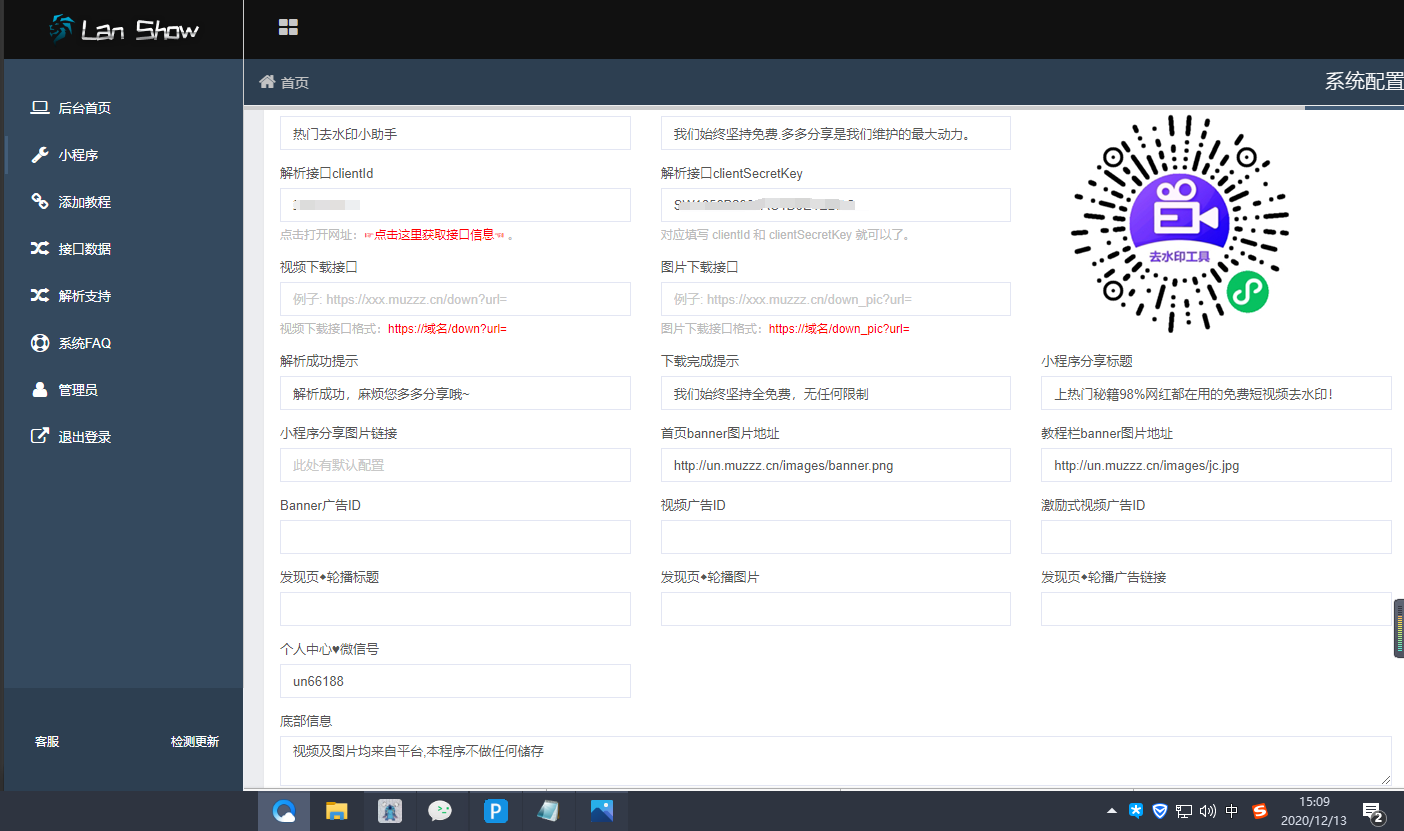Click the Sogou input method tray icon
Screen dimensions: 1404x831
(1260, 811)
